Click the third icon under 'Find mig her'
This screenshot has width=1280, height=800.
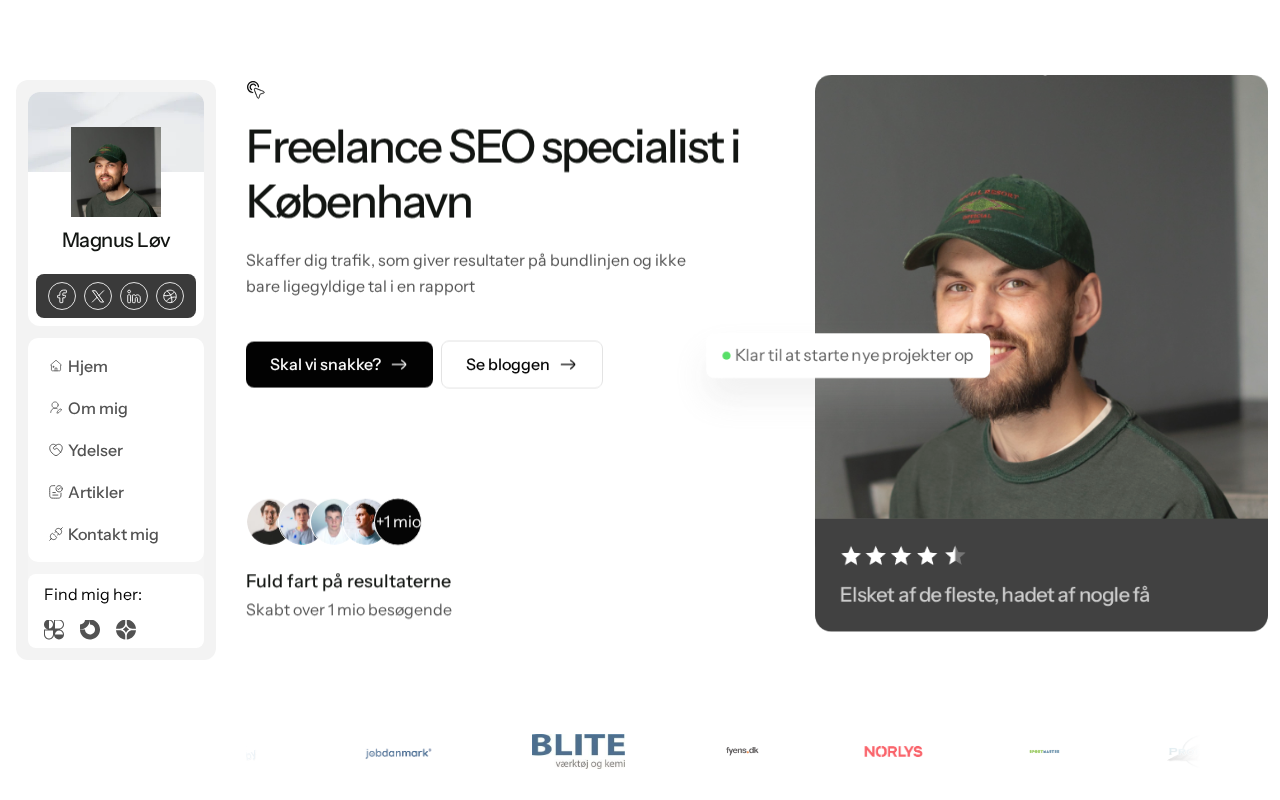126,630
